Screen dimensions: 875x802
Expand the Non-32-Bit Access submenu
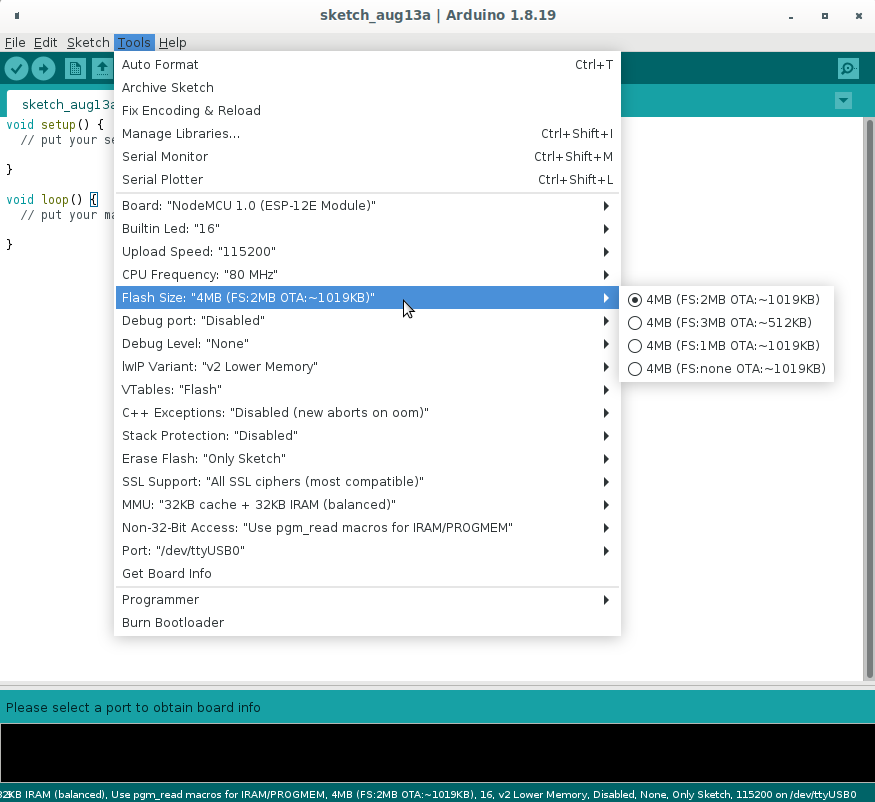(367, 527)
